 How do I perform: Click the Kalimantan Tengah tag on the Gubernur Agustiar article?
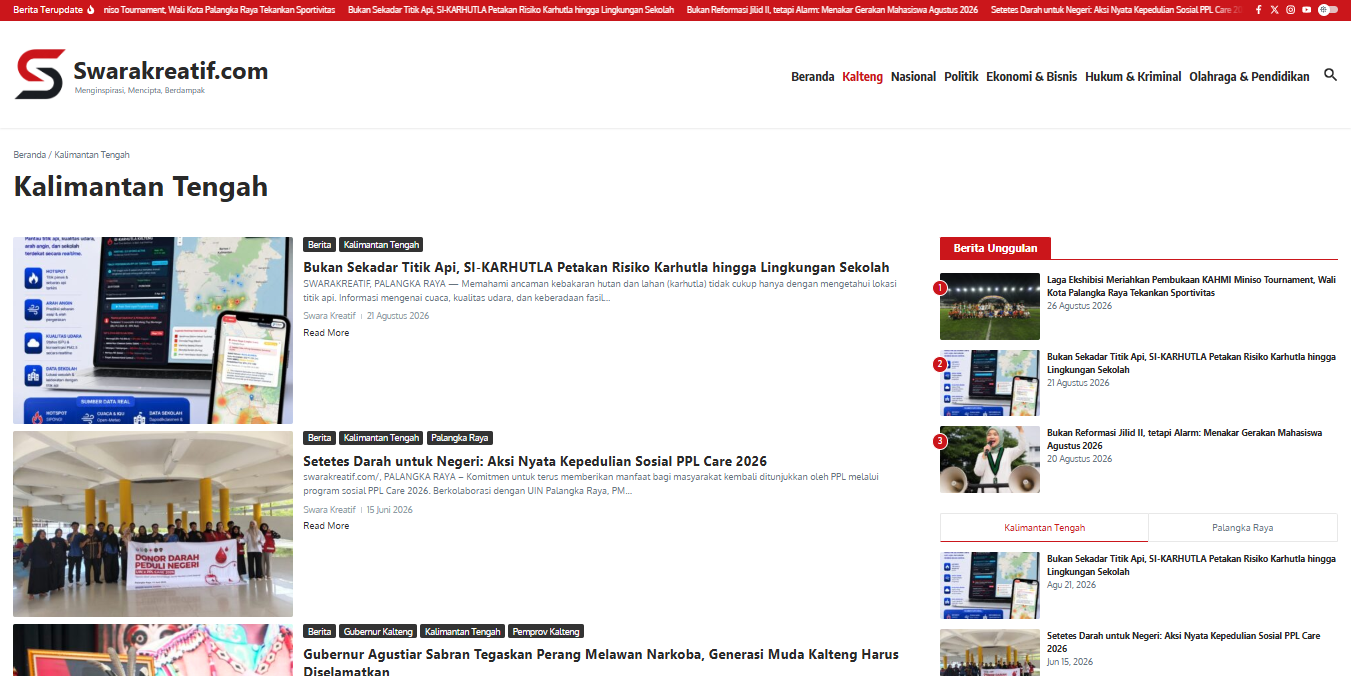coord(462,632)
